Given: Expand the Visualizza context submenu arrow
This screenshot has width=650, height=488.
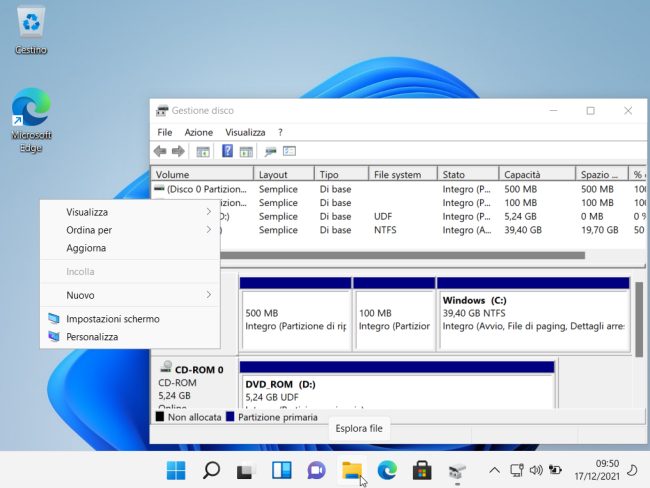Looking at the screenshot, I should 209,212.
